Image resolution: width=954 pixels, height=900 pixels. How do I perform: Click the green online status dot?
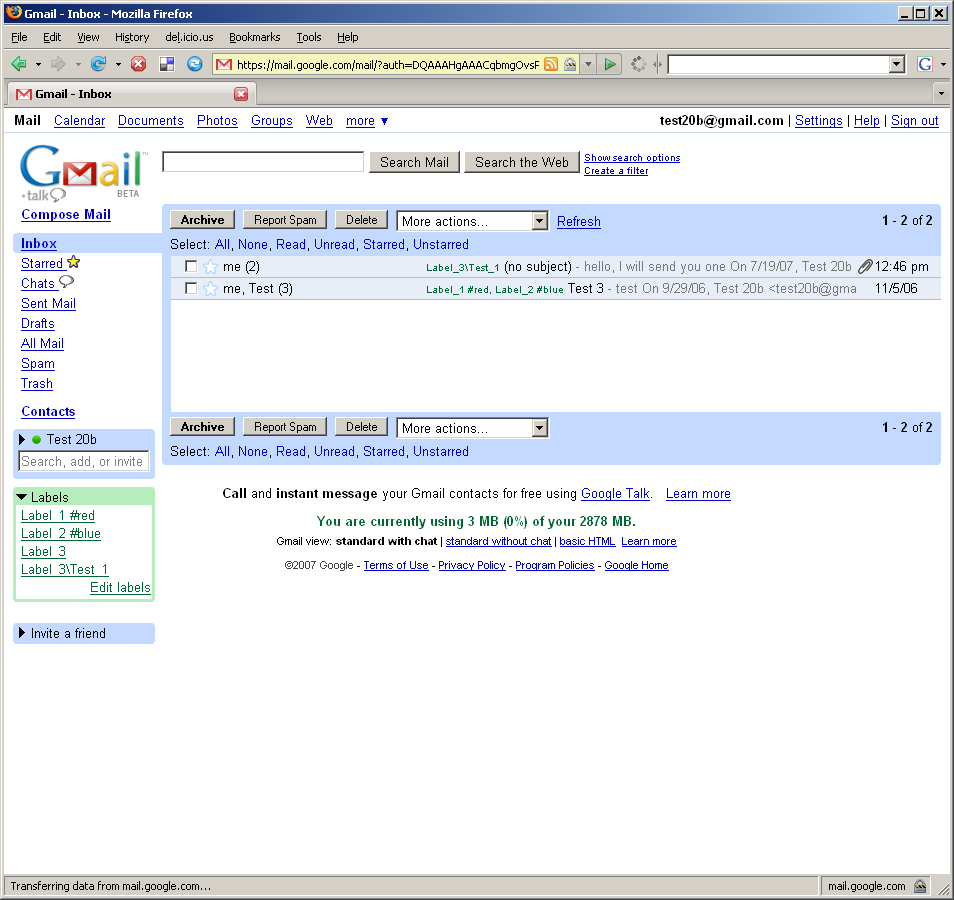37,439
